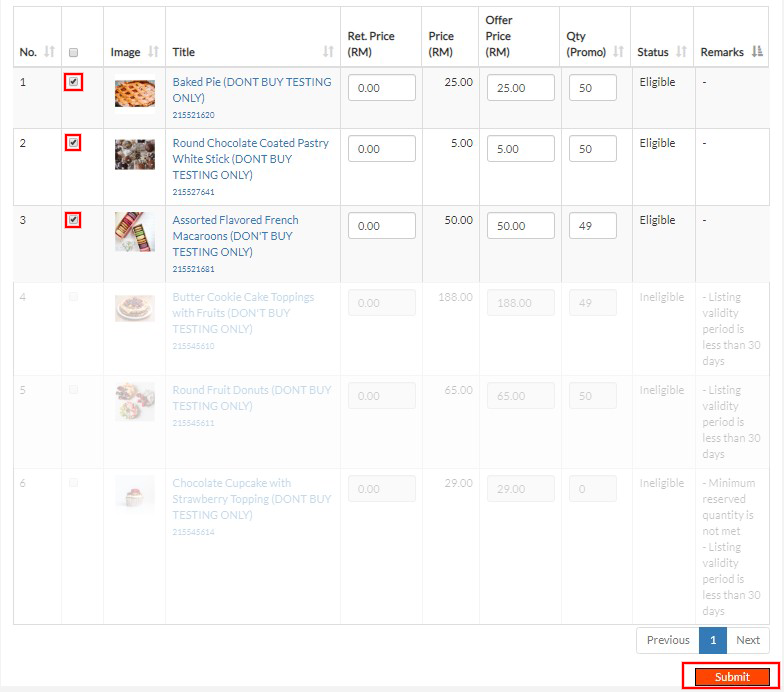The width and height of the screenshot is (784, 692).
Task: Select product ID 215521681
Action: pos(194,269)
